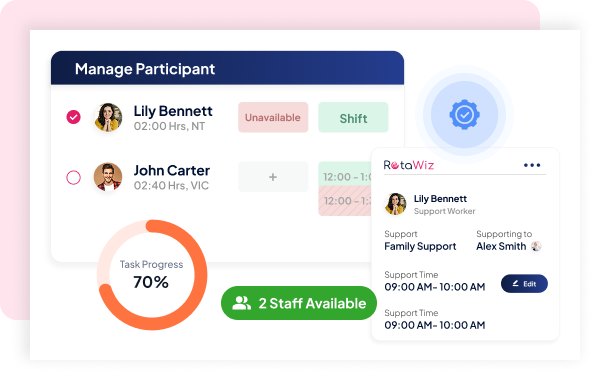593x373 pixels.
Task: Open the three-dot menu on RotaWiz card
Action: 532,165
